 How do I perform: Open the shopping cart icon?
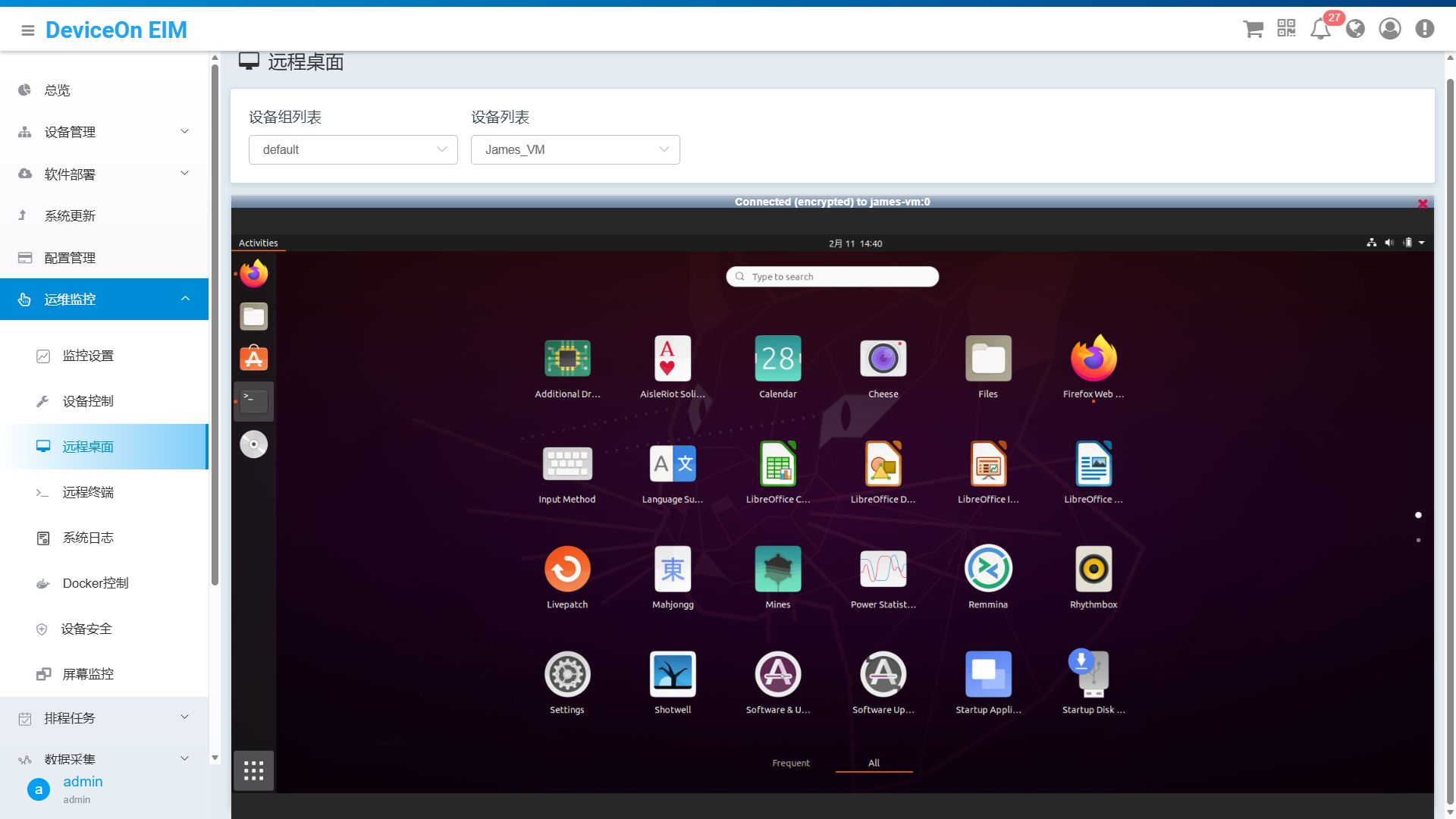pyautogui.click(x=1253, y=30)
